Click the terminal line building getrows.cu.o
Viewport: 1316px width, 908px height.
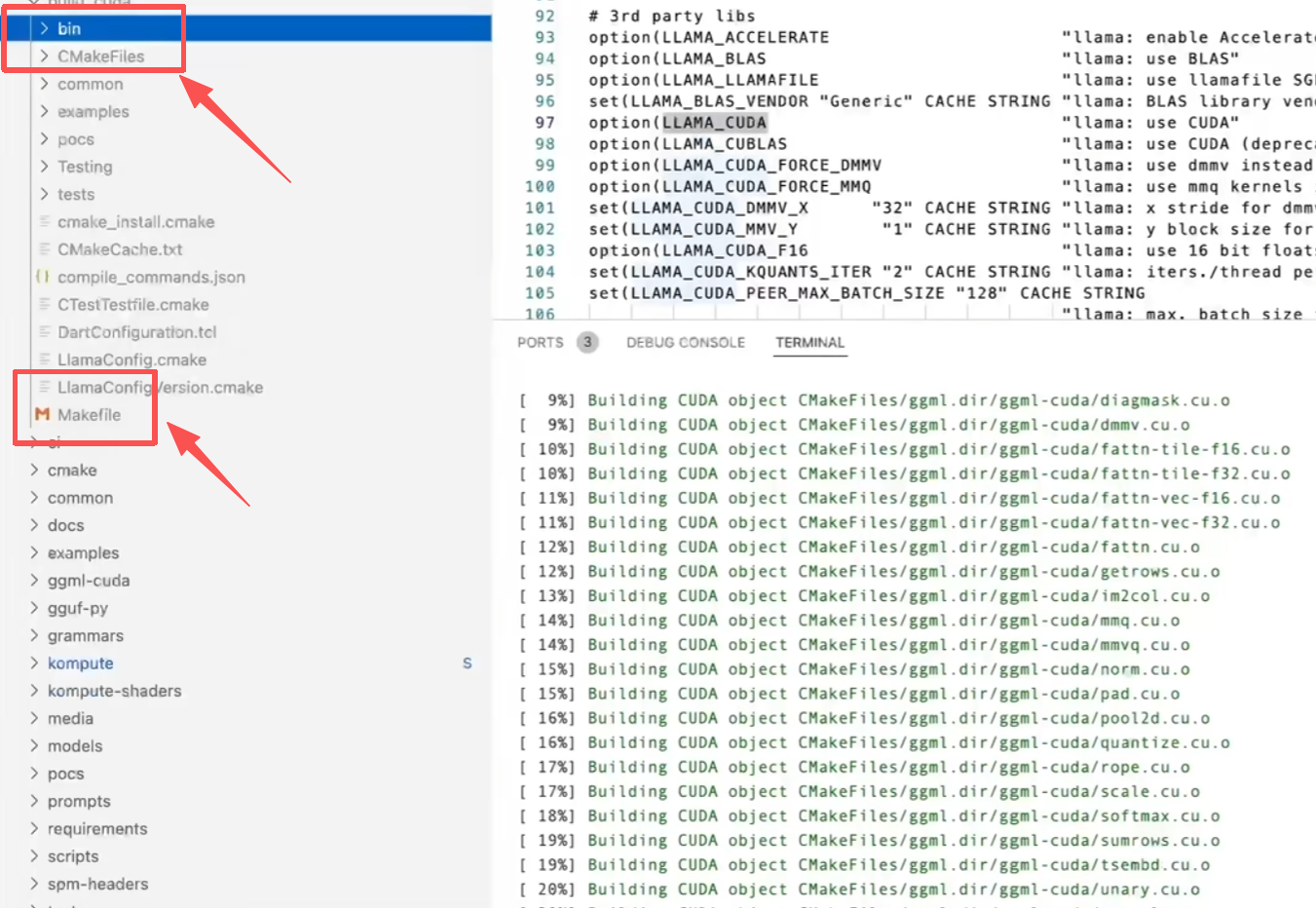pyautogui.click(x=870, y=572)
